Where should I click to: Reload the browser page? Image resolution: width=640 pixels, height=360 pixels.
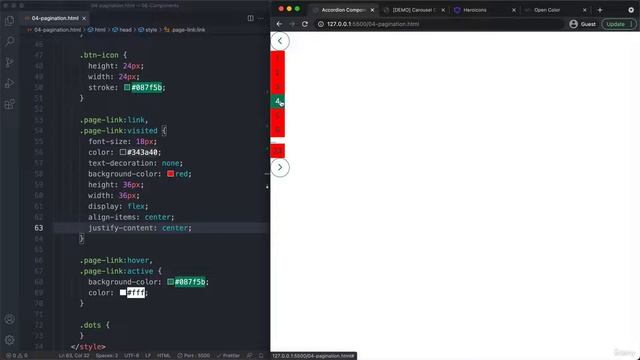tap(305, 24)
